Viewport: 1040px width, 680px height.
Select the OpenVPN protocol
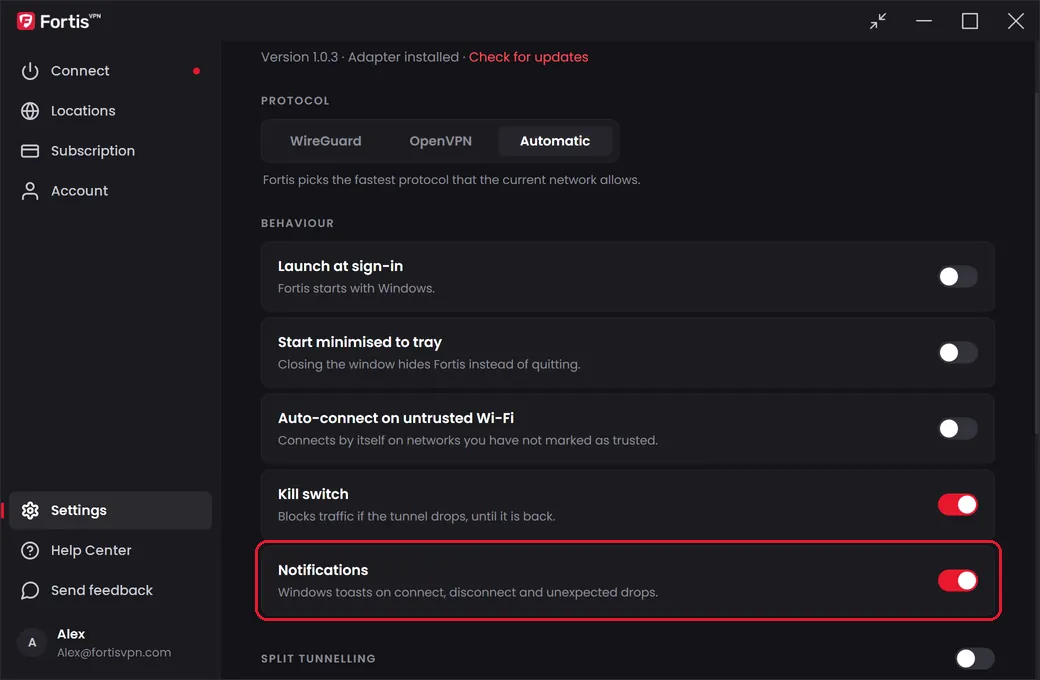440,141
